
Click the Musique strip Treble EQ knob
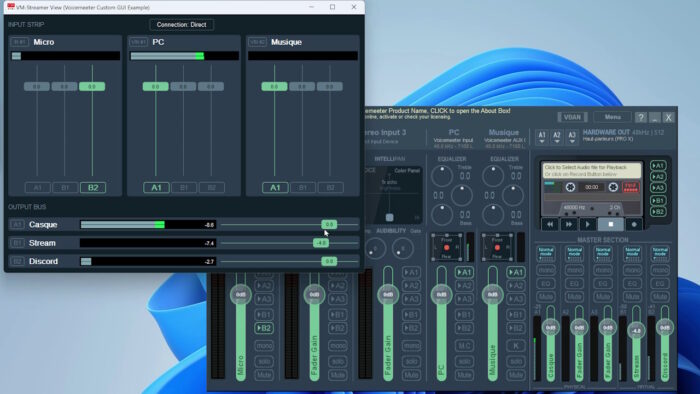(x=493, y=176)
